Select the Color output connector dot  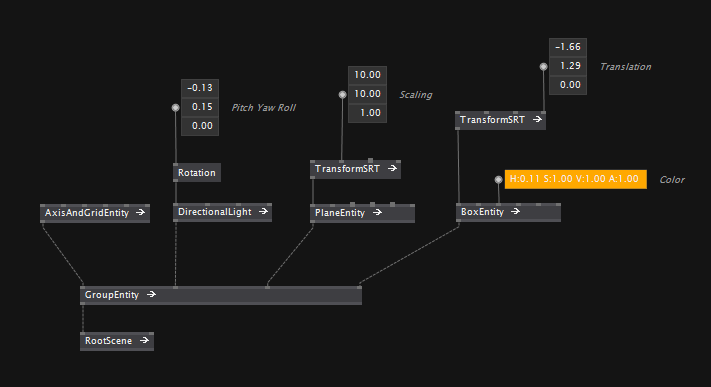tap(498, 180)
